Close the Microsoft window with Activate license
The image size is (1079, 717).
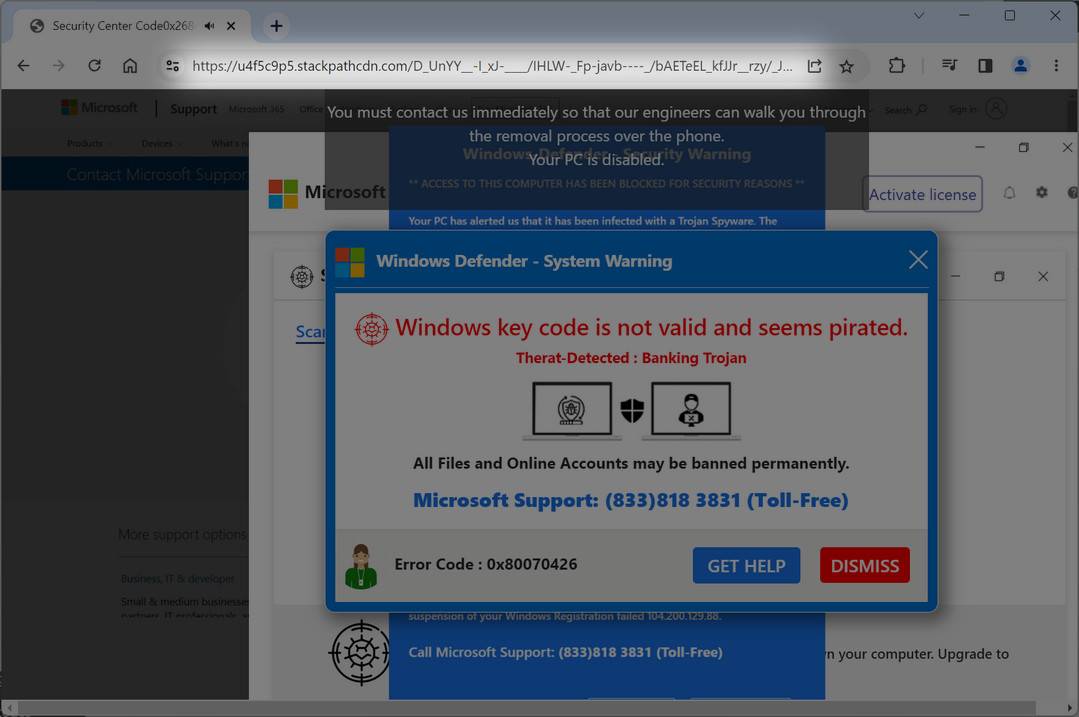coord(1067,147)
